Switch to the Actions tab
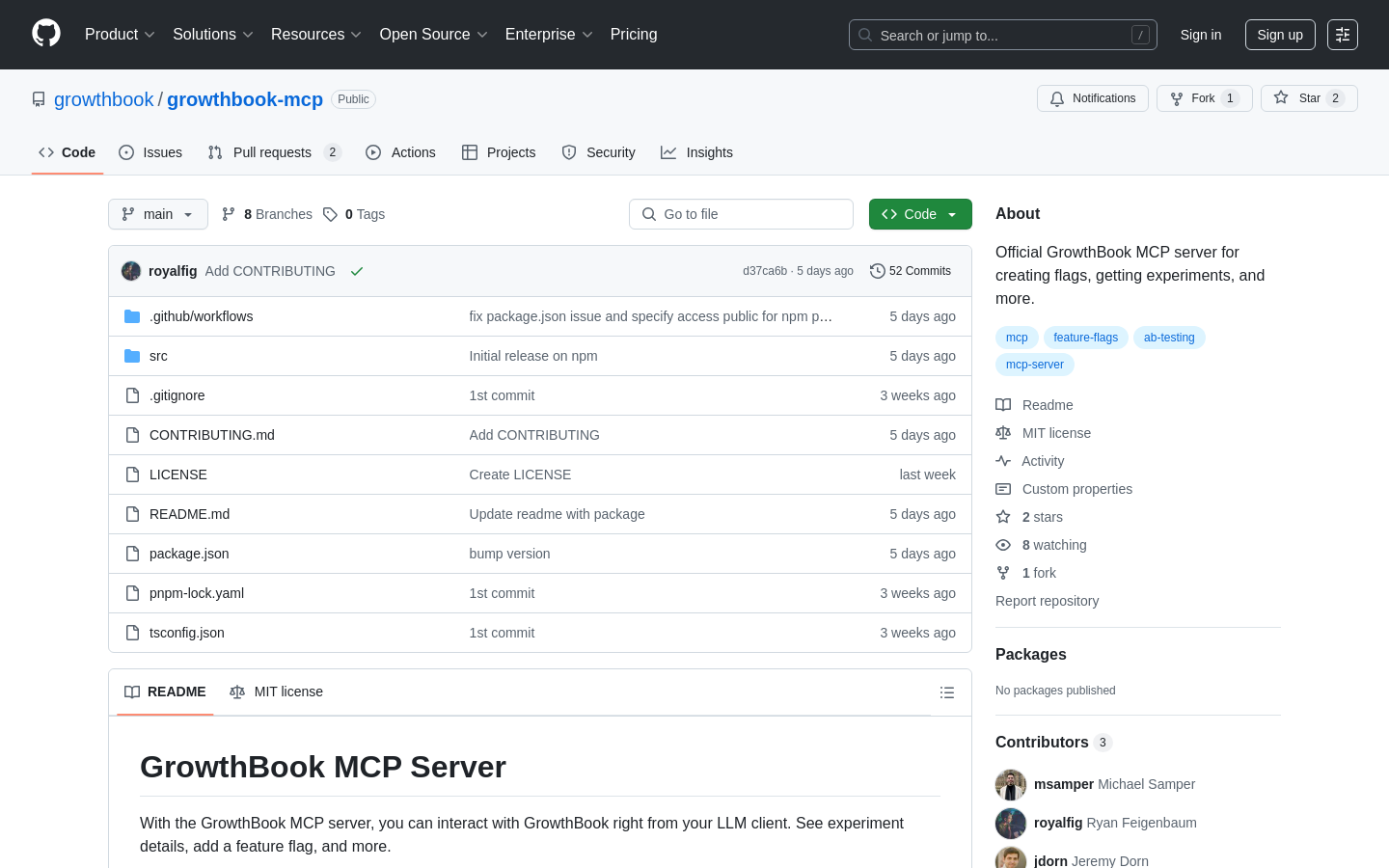The height and width of the screenshot is (868, 1389). [400, 152]
